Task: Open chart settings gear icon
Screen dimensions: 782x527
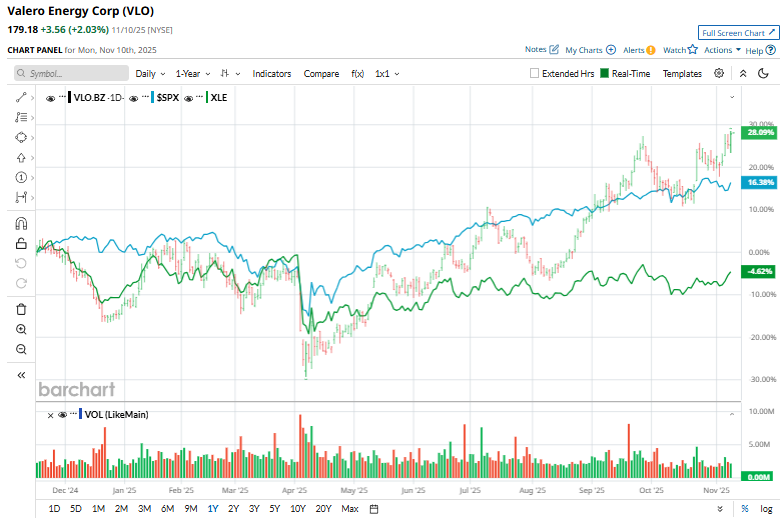Action: (x=719, y=73)
